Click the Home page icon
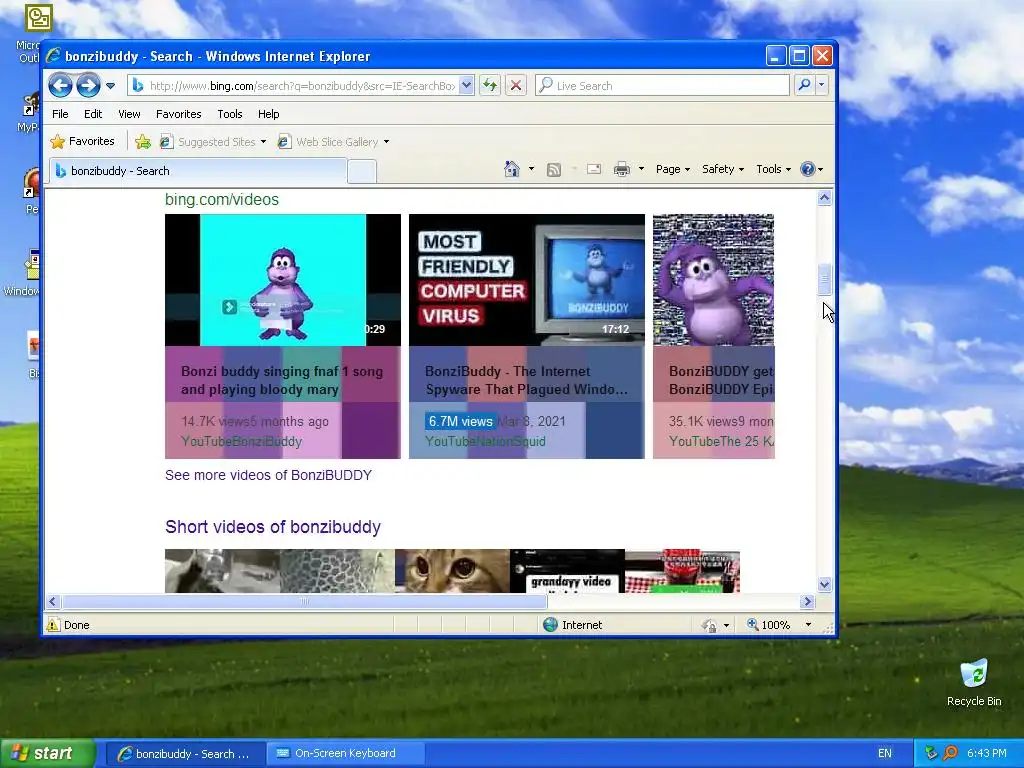 tap(512, 169)
